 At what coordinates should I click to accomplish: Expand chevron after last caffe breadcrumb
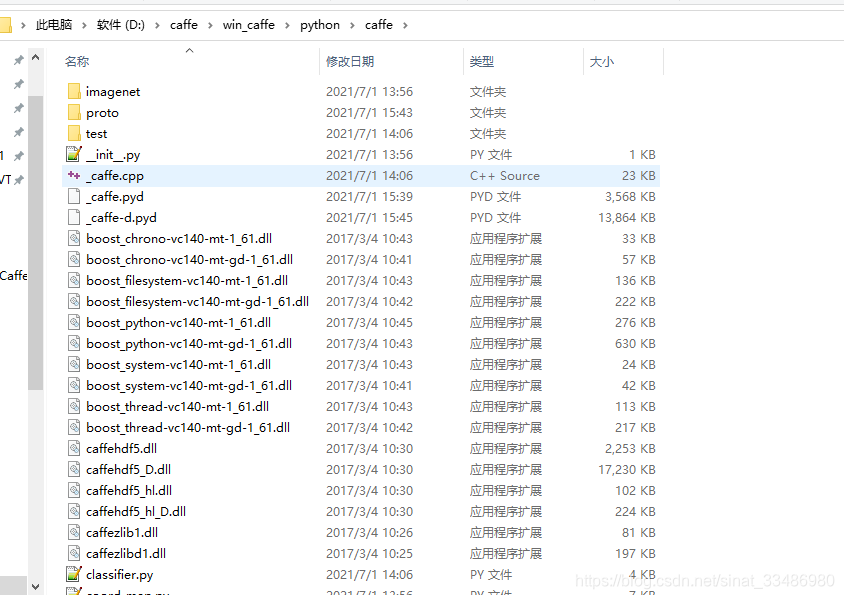[405, 25]
